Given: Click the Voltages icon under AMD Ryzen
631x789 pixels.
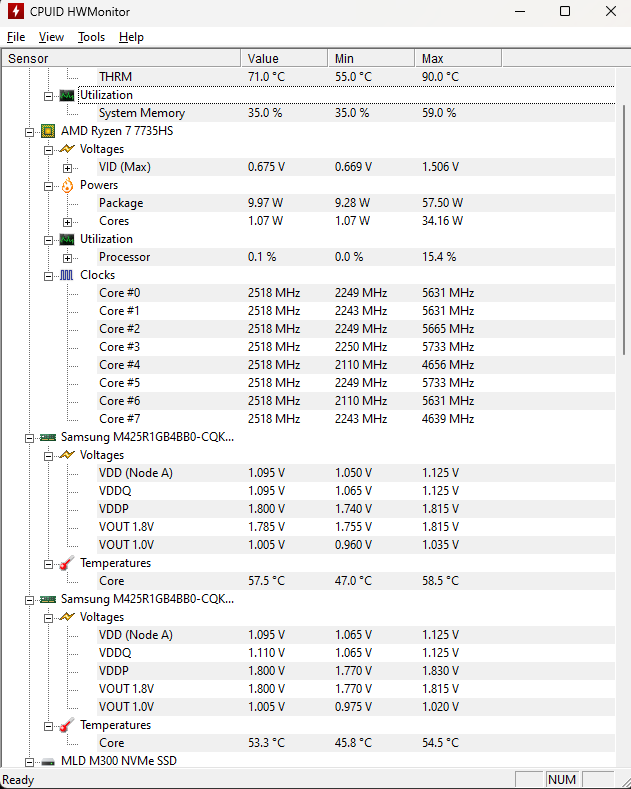Looking at the screenshot, I should (67, 149).
